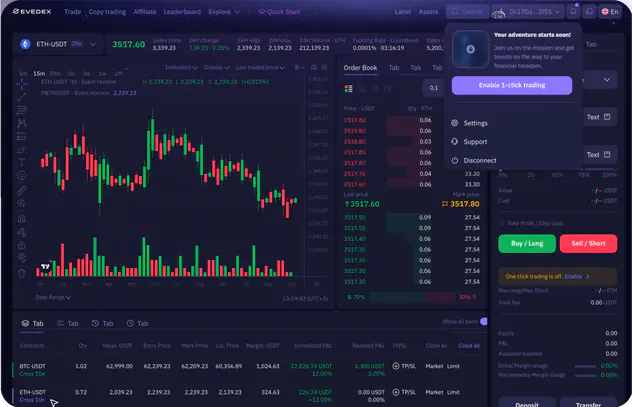Select the 1h timeframe
This screenshot has width=632, height=407.
(71, 73)
